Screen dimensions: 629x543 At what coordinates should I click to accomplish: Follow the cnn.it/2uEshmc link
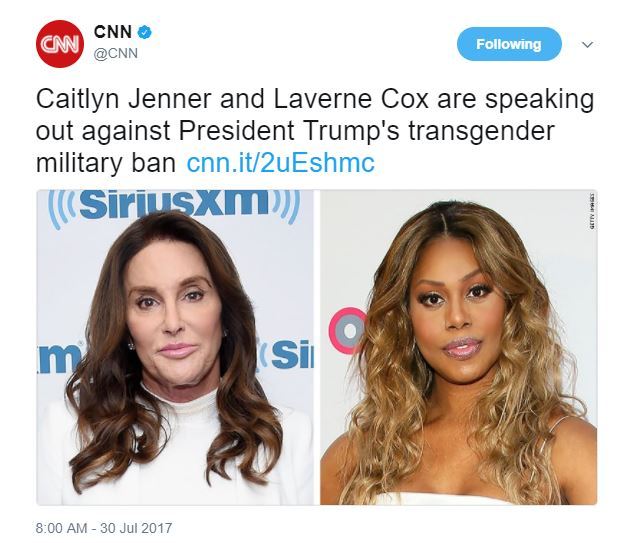[x=281, y=163]
